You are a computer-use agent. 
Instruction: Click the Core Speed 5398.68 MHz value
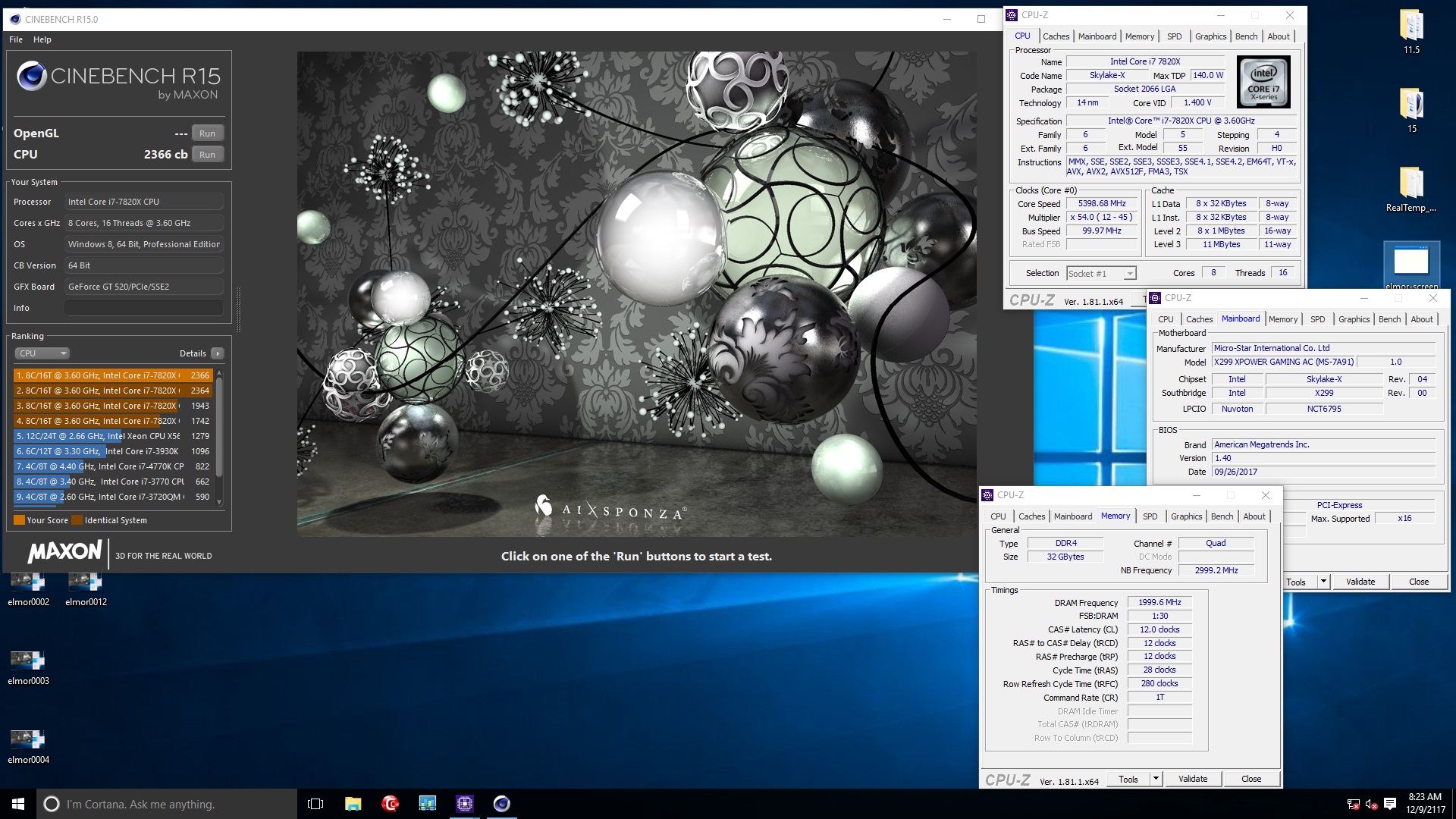click(1101, 203)
